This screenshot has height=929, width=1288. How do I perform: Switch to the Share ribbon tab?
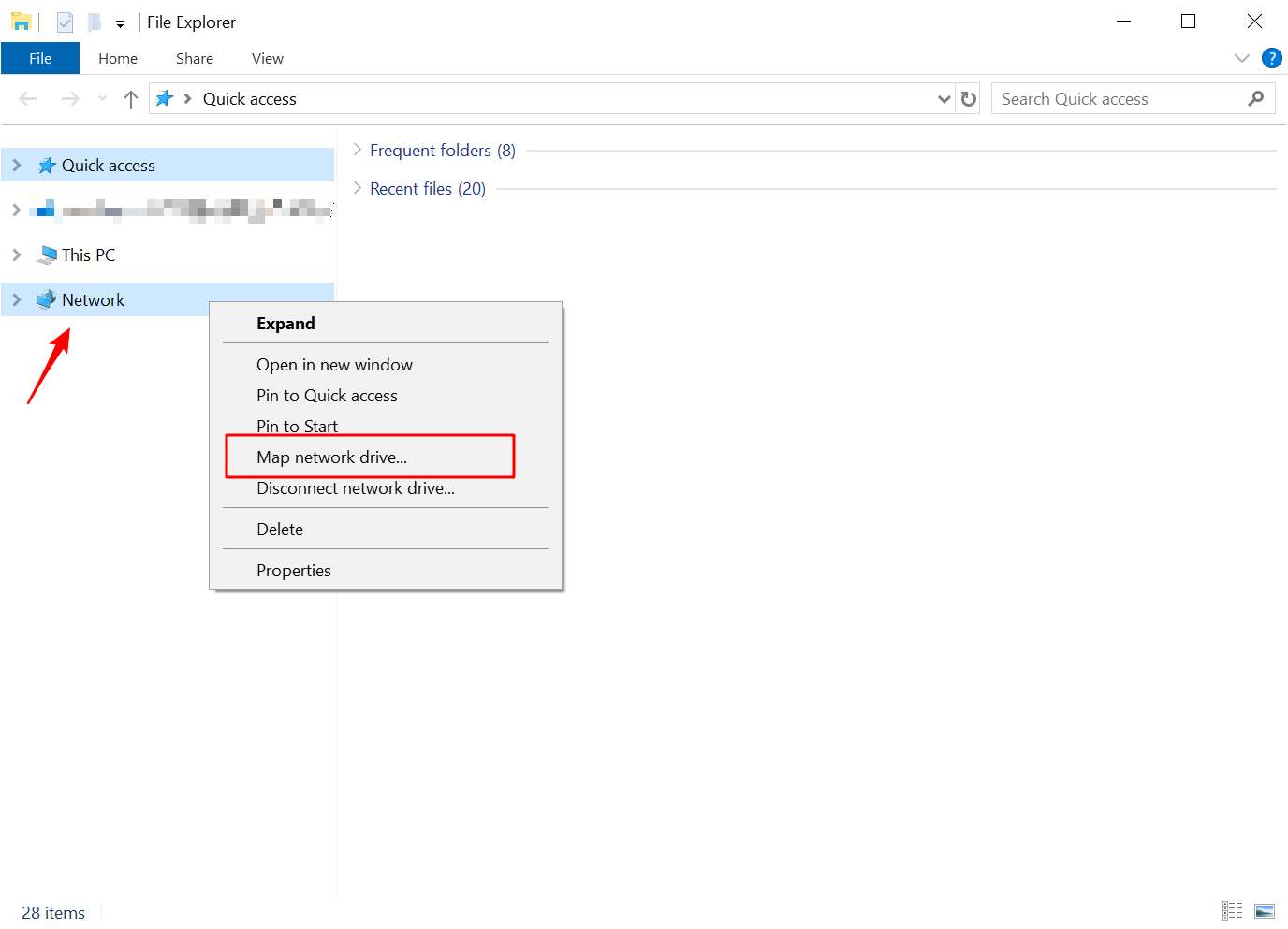[x=195, y=58]
